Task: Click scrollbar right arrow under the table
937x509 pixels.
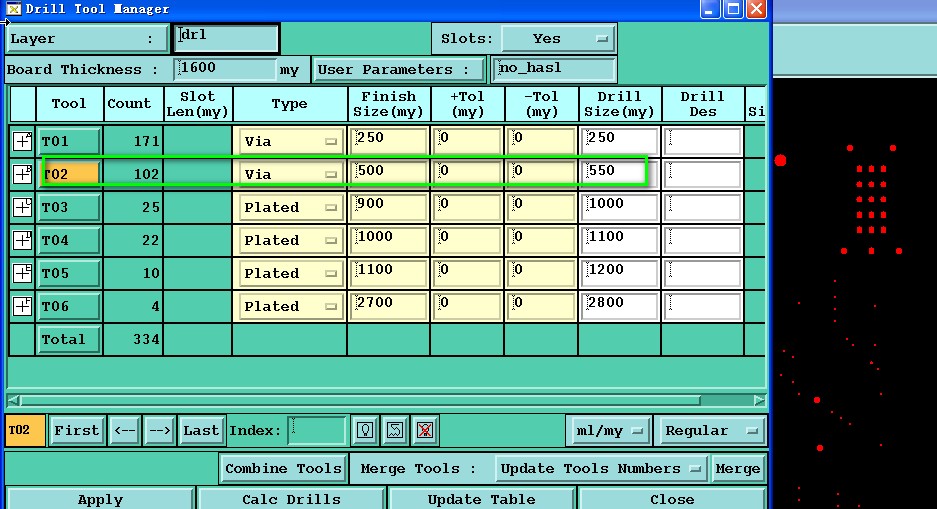Action: coord(759,400)
